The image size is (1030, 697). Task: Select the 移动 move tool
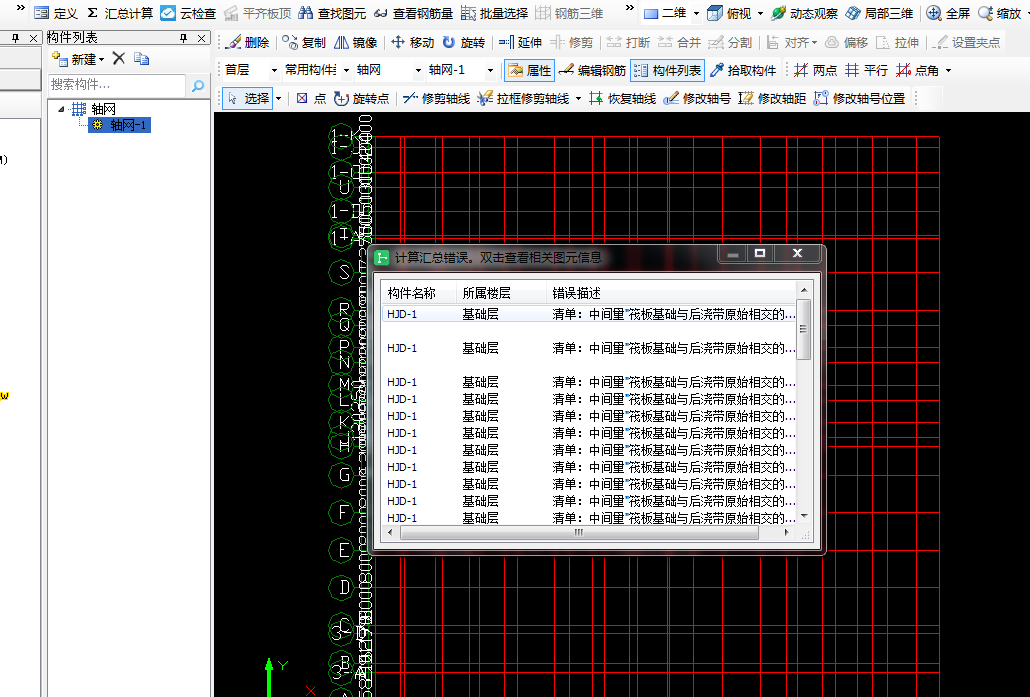(x=413, y=43)
